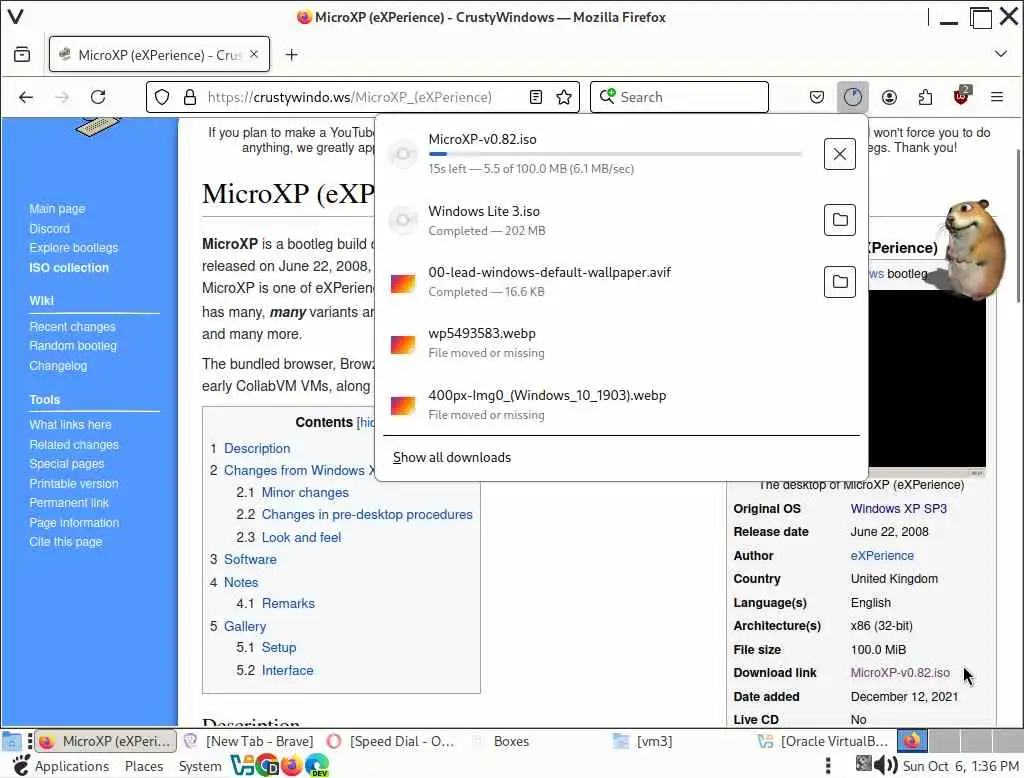Open a new tab

tap(291, 55)
